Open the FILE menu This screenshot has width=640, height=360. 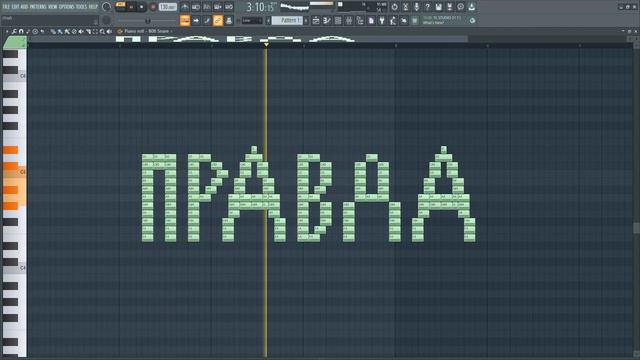pyautogui.click(x=6, y=7)
